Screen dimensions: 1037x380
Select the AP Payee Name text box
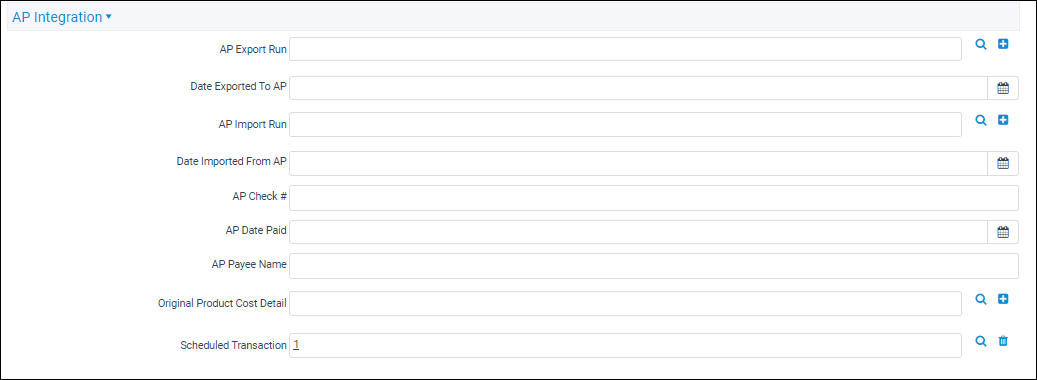[654, 266]
